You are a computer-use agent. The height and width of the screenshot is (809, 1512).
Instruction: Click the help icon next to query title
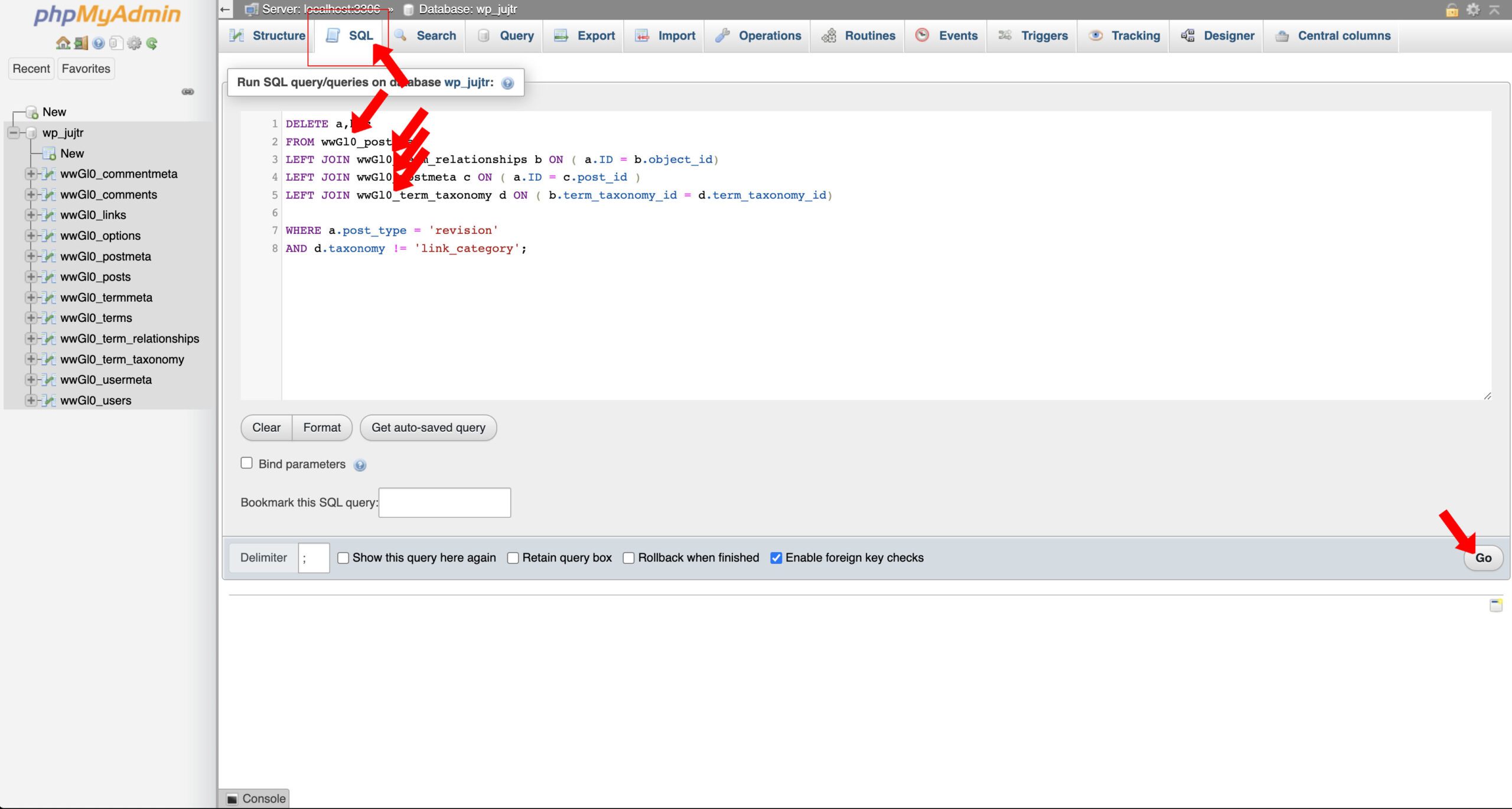[x=507, y=83]
